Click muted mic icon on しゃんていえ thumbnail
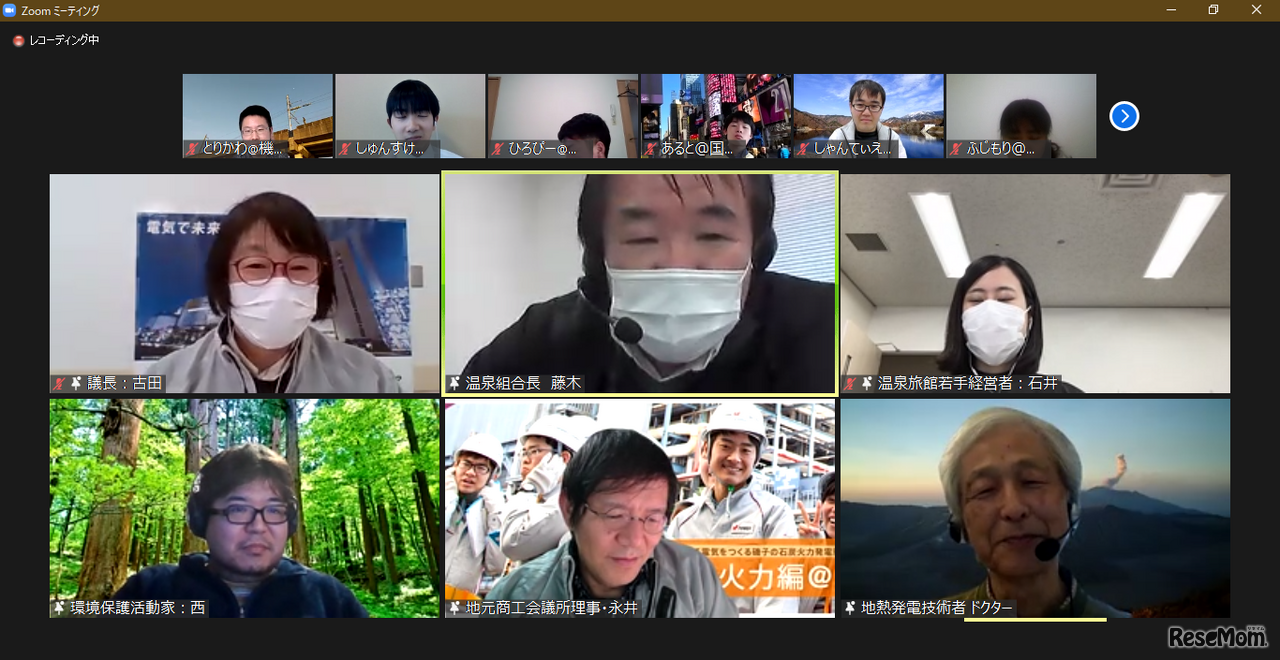 click(803, 149)
